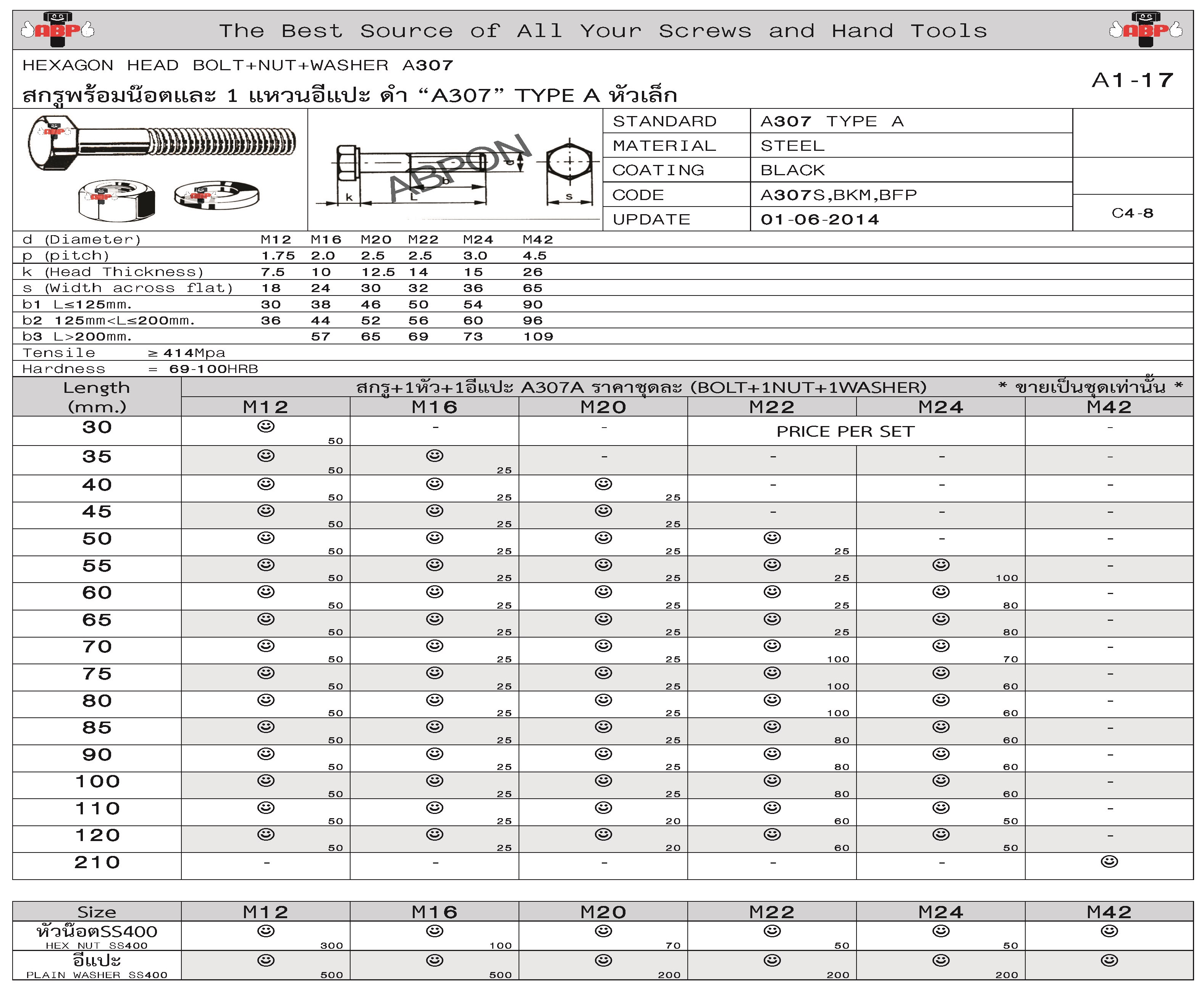This screenshot has height=993, width=1204.
Task: Click the Length (mm.) header cell
Action: click(x=97, y=397)
